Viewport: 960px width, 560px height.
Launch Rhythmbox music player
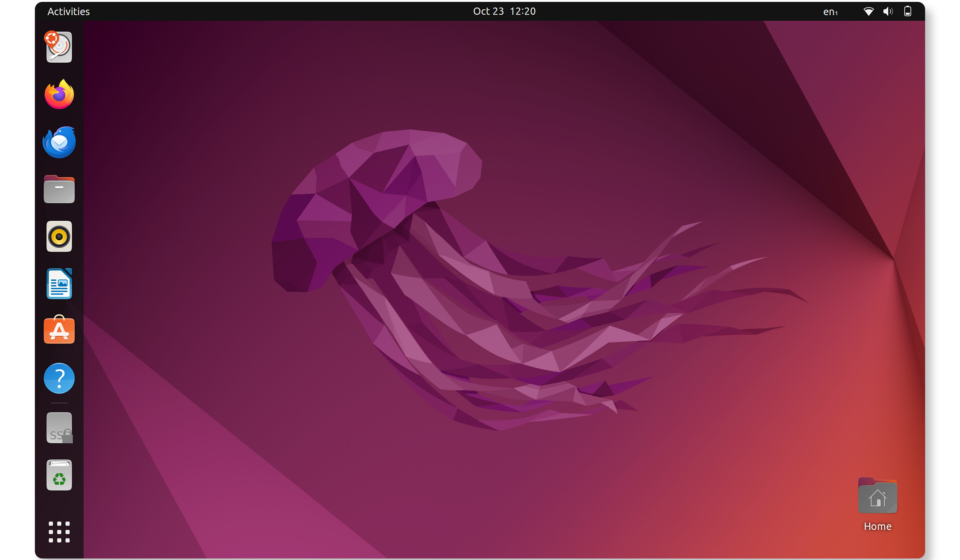pyautogui.click(x=59, y=237)
